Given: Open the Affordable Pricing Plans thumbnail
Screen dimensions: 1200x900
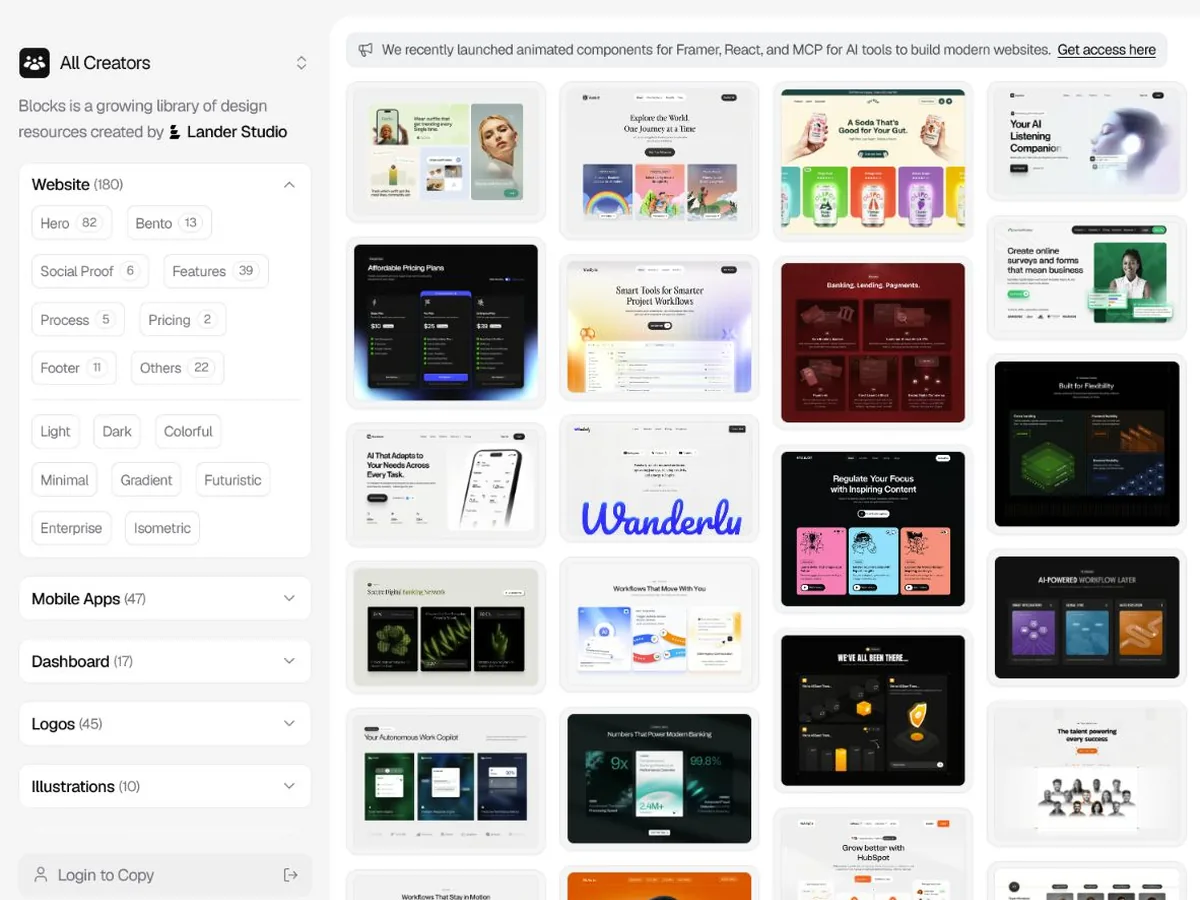Looking at the screenshot, I should (446, 323).
